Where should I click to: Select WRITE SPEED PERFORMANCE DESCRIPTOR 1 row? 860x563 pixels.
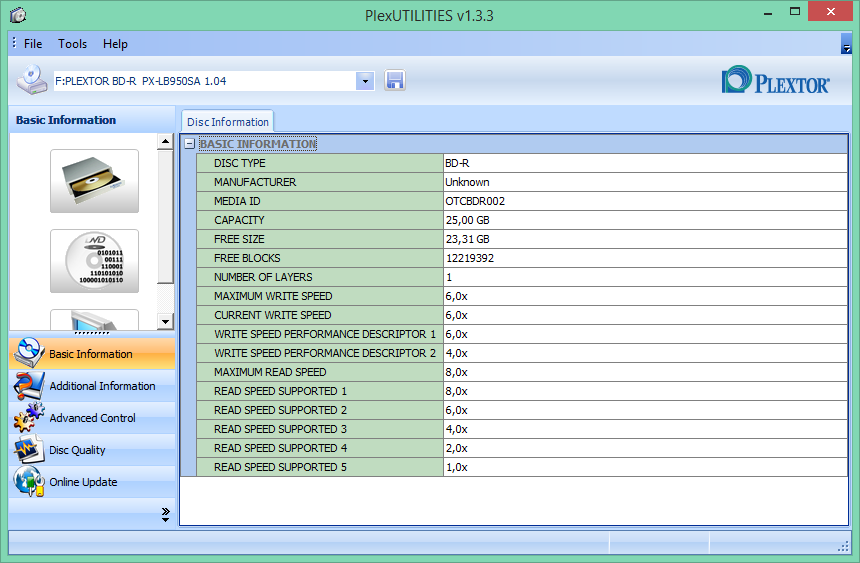point(522,334)
